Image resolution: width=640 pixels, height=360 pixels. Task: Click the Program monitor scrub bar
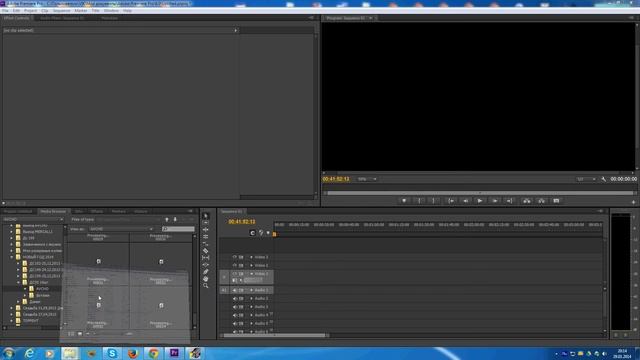pyautogui.click(x=480, y=193)
